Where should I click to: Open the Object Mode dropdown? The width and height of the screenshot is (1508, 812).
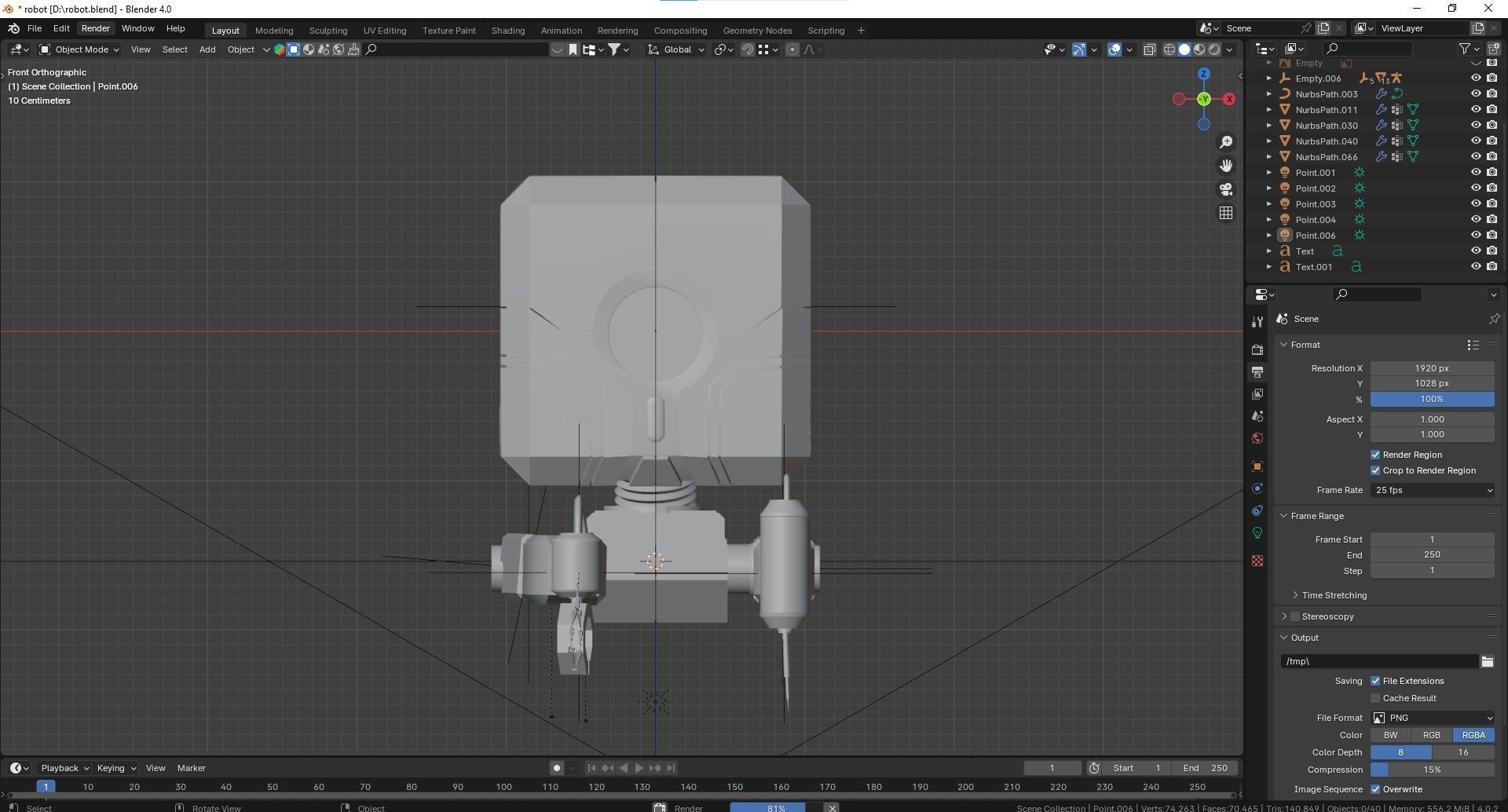tap(79, 49)
